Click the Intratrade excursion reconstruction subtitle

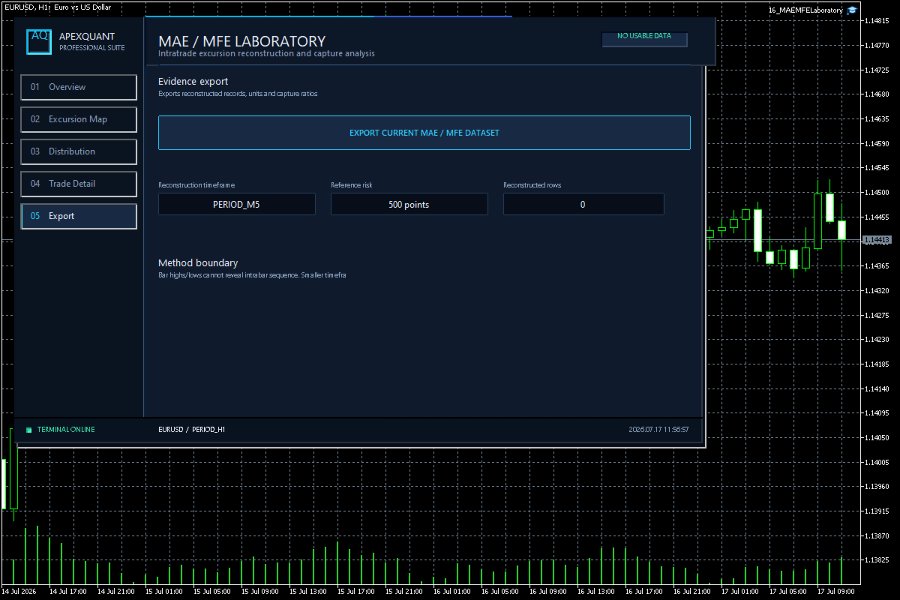coord(266,53)
